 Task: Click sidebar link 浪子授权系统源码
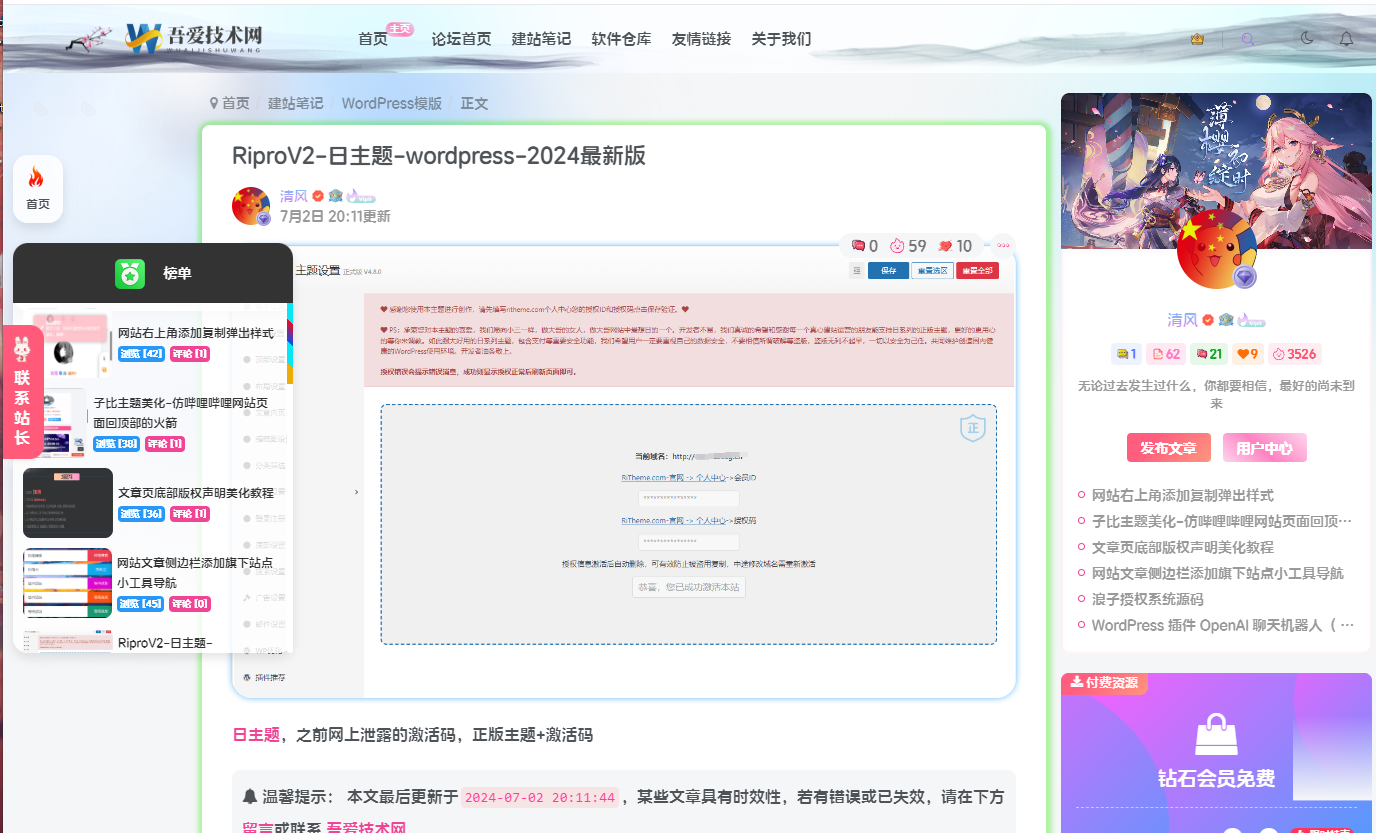[x=1148, y=599]
